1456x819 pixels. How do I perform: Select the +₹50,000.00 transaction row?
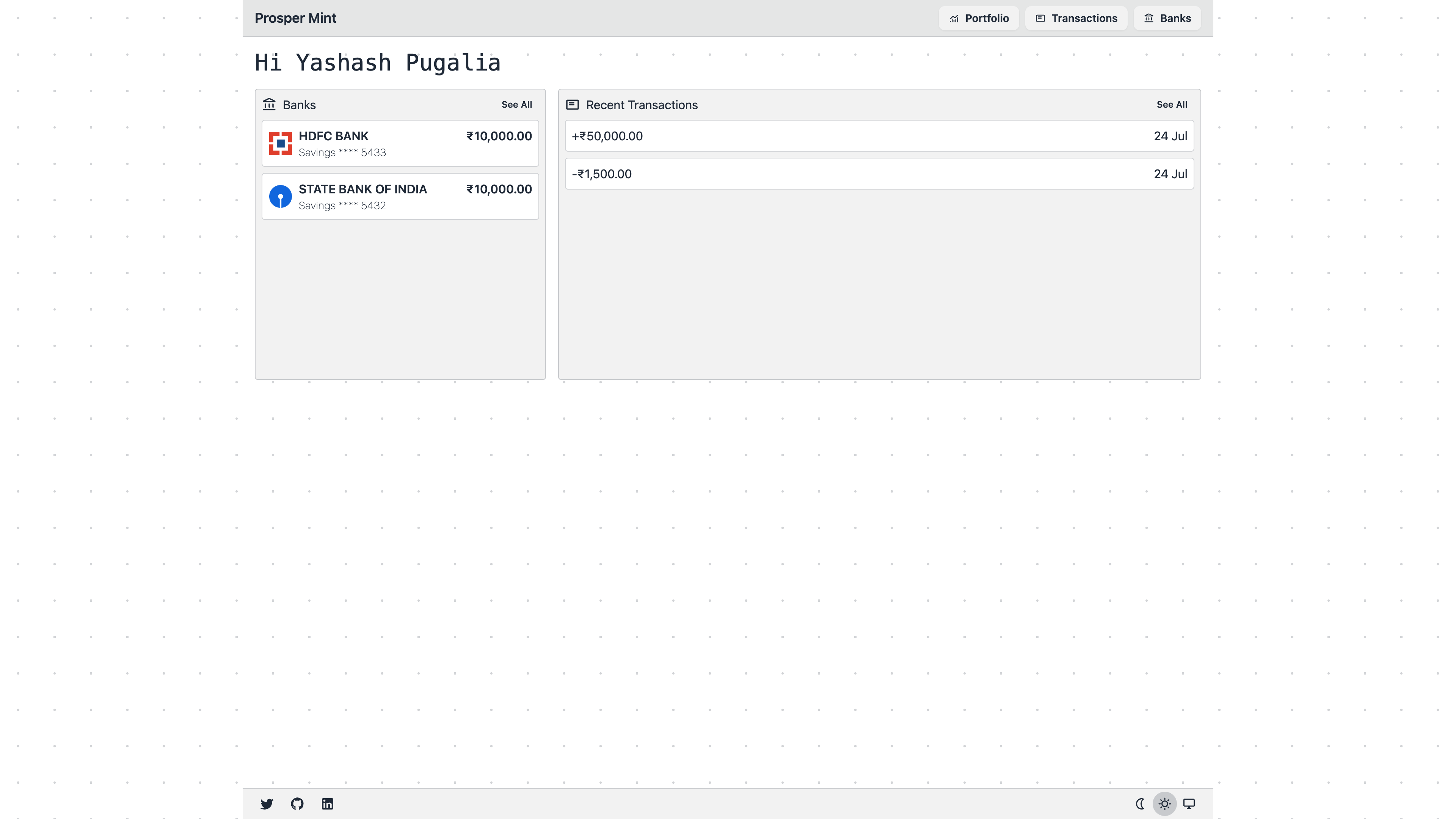[x=879, y=136]
